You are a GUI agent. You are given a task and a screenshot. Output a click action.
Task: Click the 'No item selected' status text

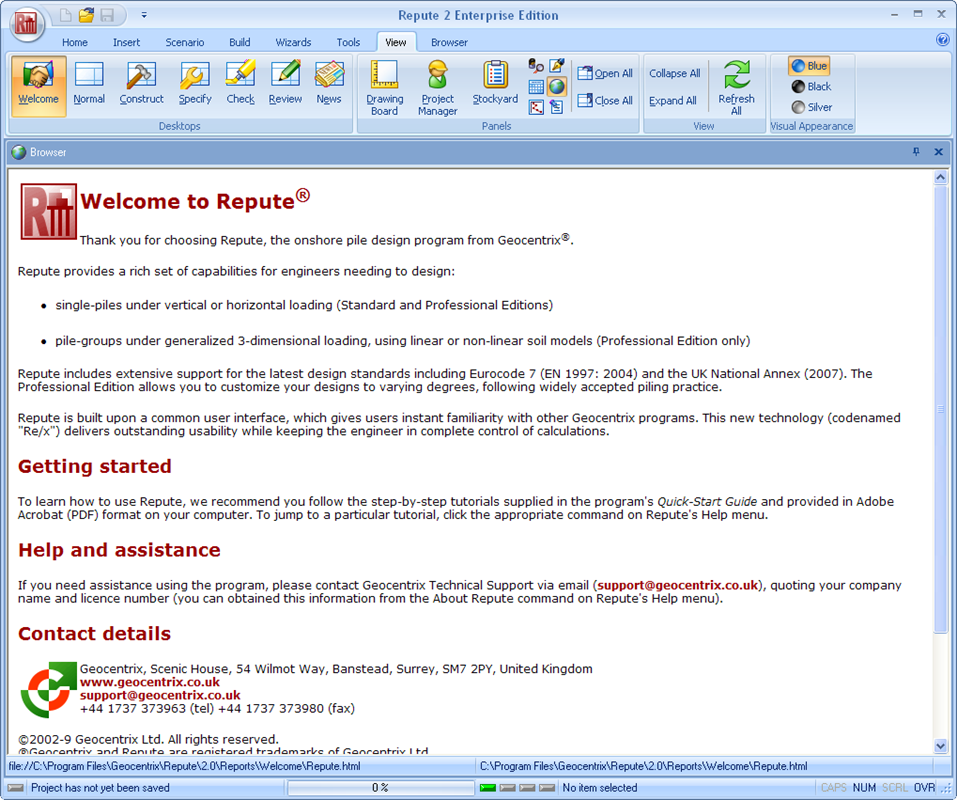pos(600,788)
